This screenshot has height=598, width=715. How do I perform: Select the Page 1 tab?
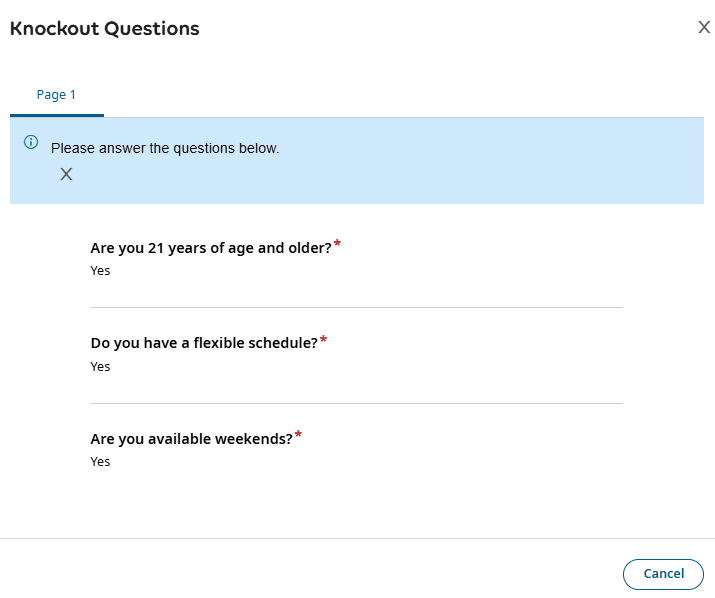click(x=56, y=95)
